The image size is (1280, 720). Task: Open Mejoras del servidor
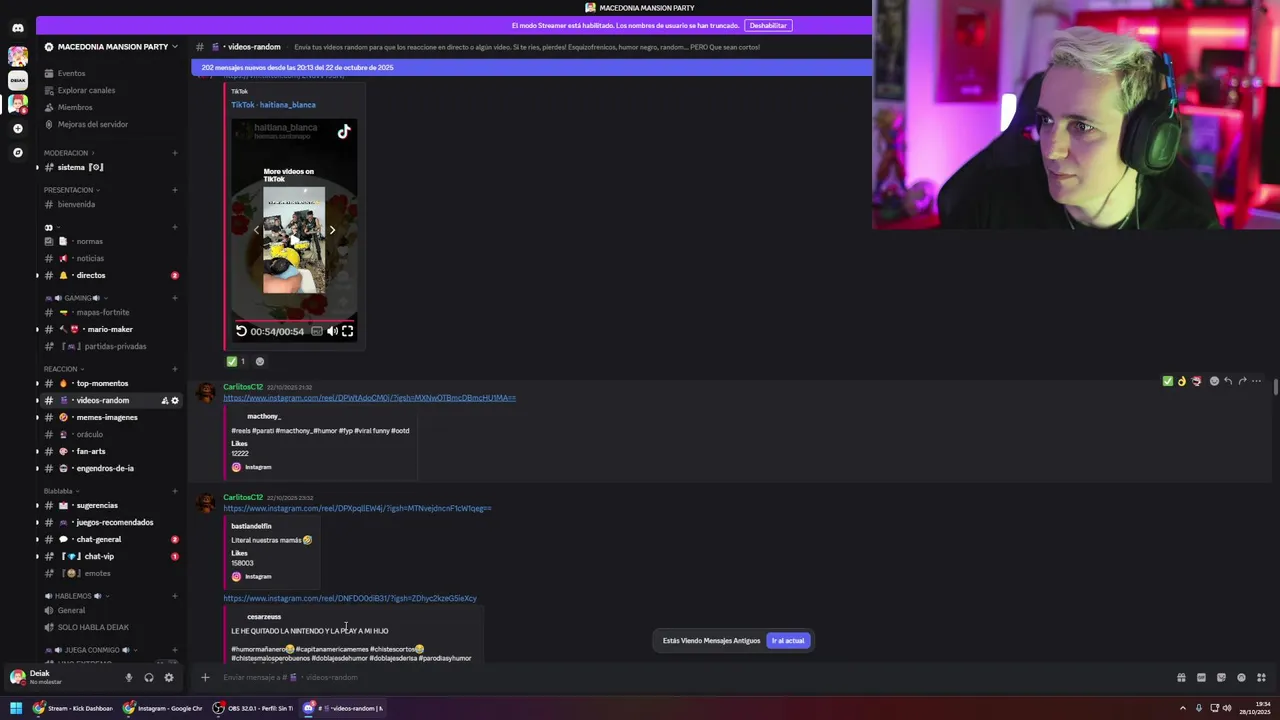click(93, 124)
